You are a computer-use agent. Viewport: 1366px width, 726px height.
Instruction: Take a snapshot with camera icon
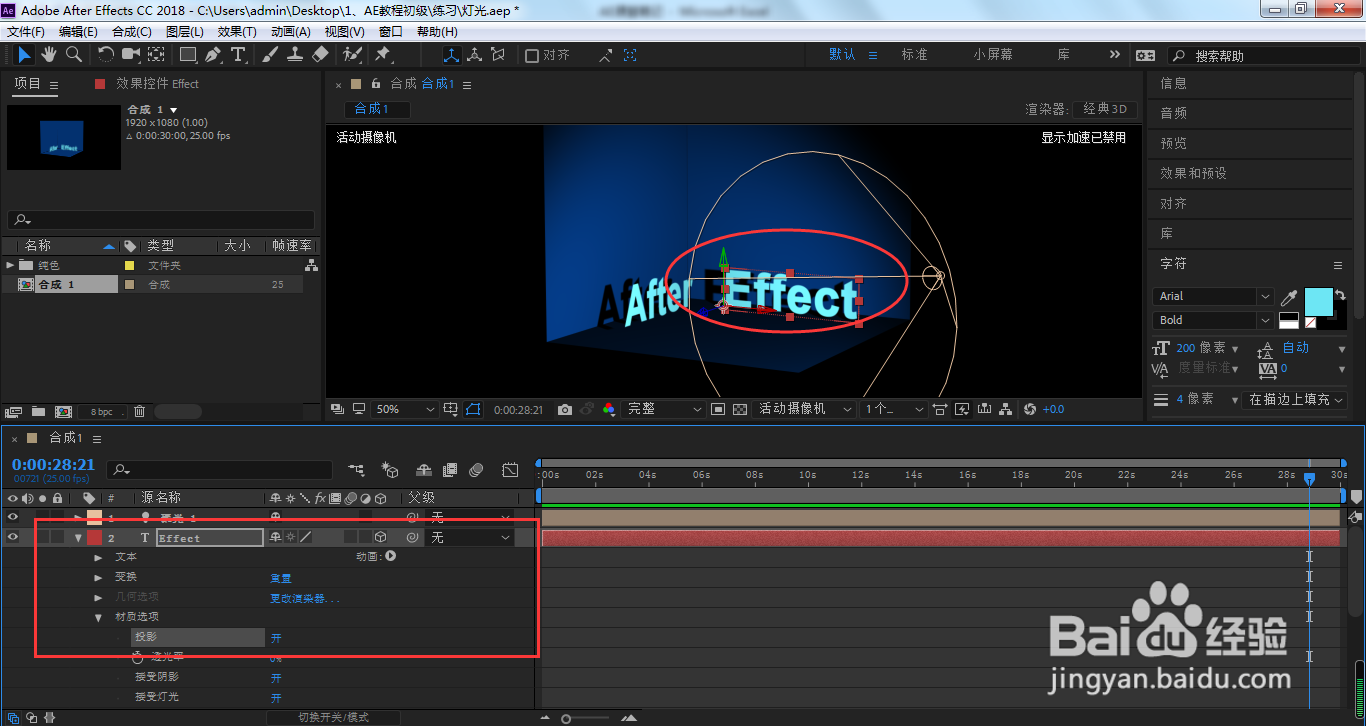tap(565, 409)
